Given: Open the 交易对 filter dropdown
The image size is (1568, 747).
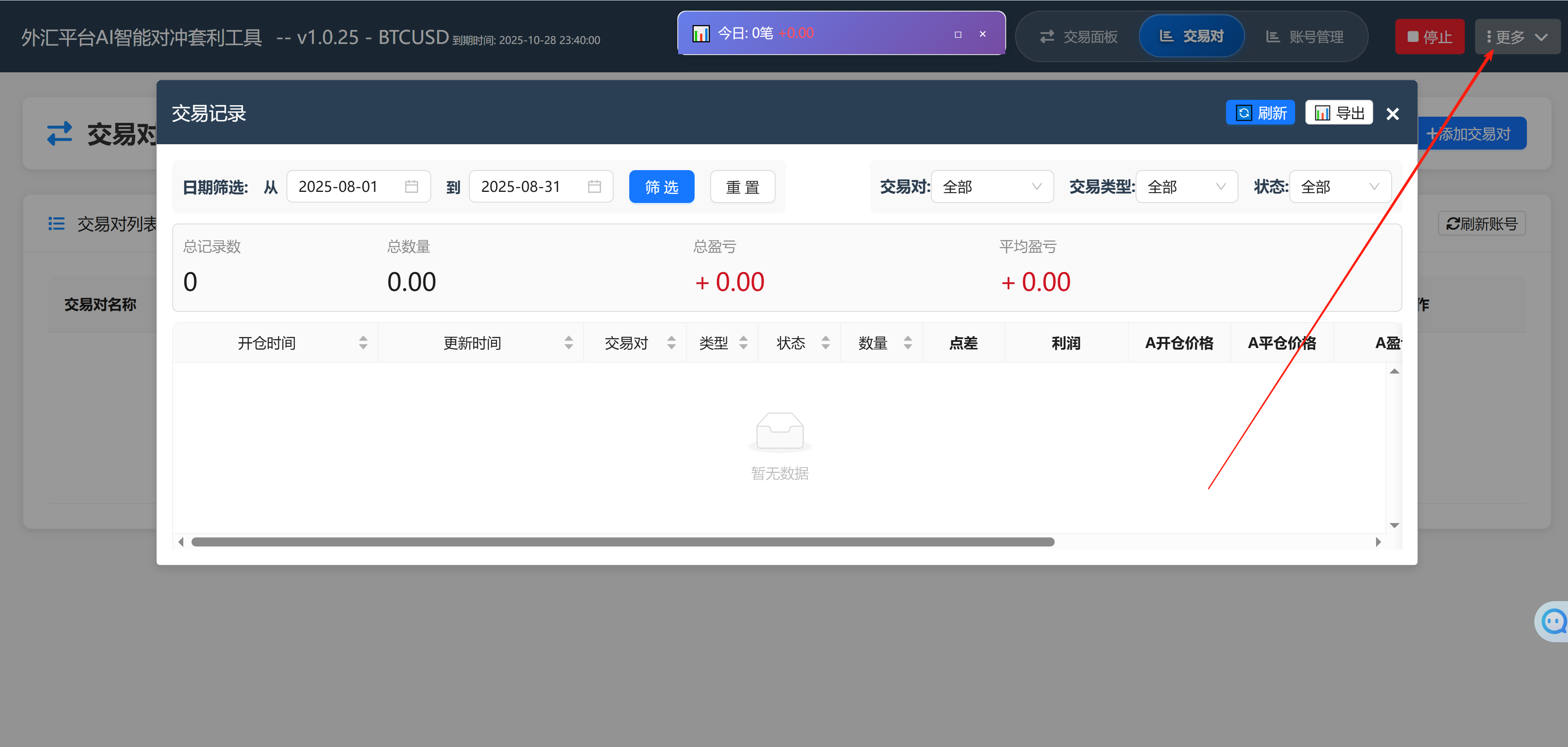Looking at the screenshot, I should pyautogui.click(x=992, y=187).
